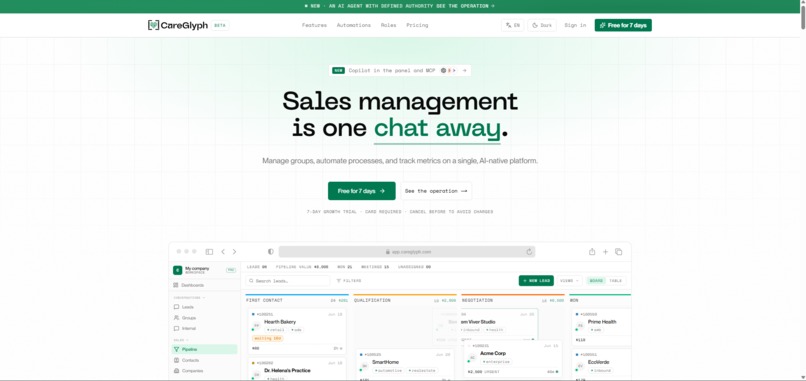Screen dimensions: 806x381
Task: Click the waiting tag on Hearth Bakery
Action: point(267,338)
